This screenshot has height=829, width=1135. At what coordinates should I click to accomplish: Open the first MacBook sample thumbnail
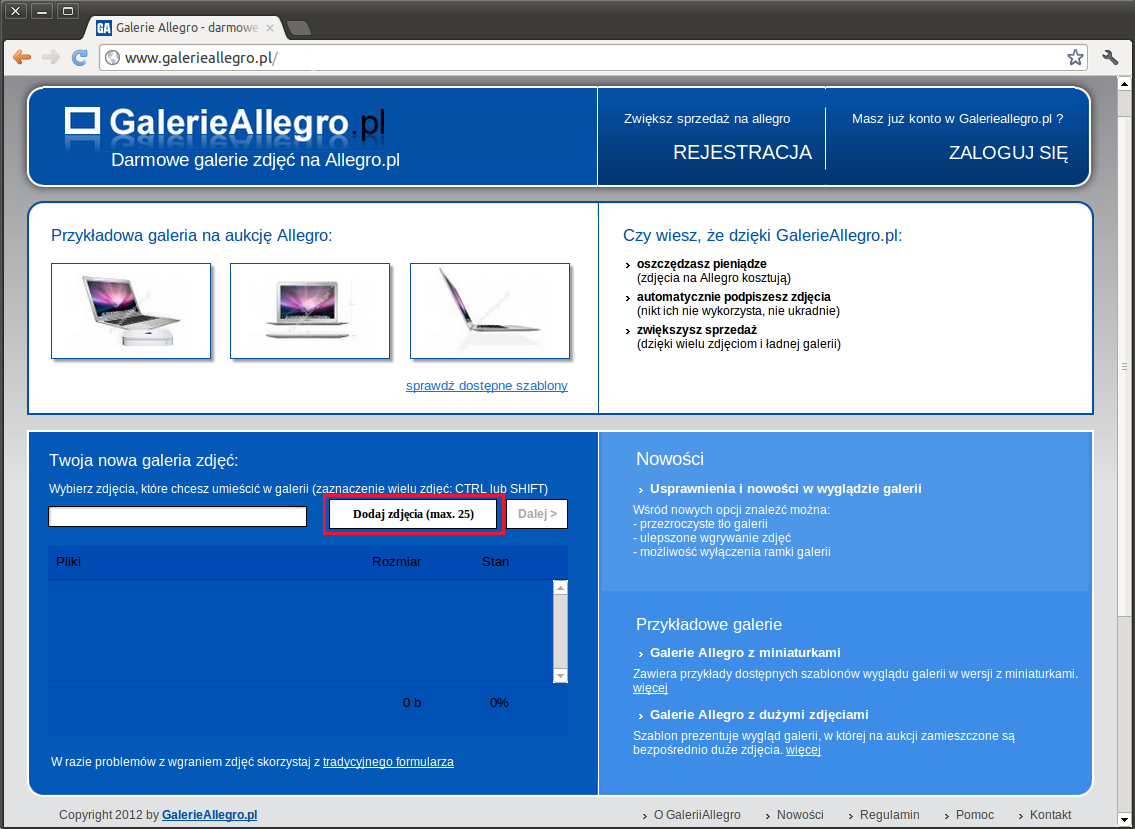131,311
